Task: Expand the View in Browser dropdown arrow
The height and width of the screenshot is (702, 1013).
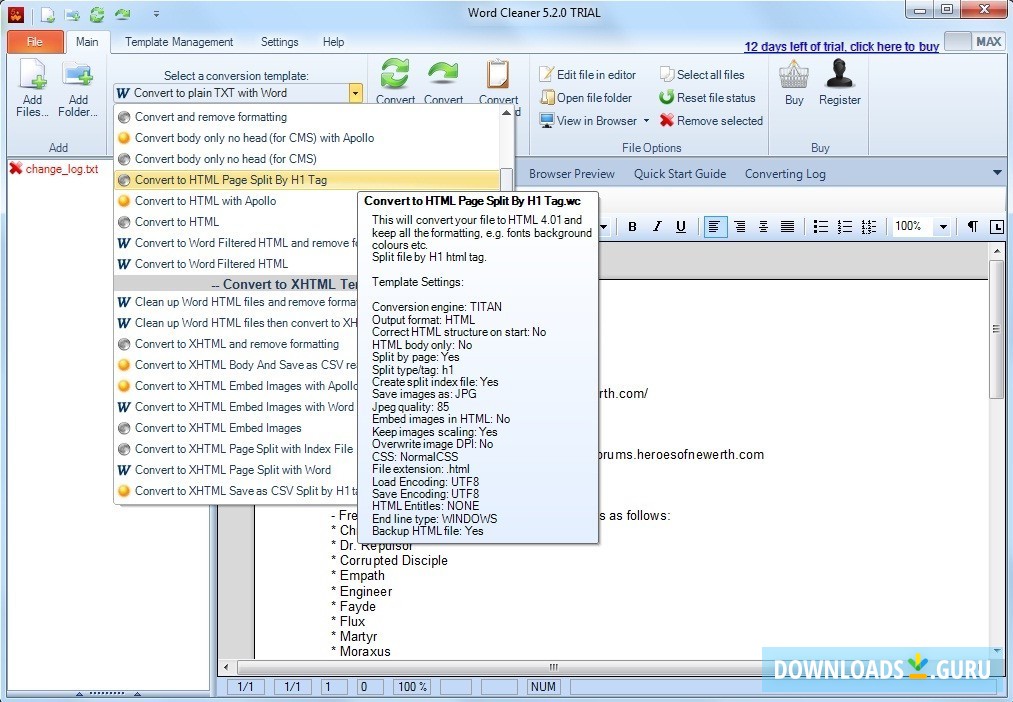Action: [x=646, y=121]
